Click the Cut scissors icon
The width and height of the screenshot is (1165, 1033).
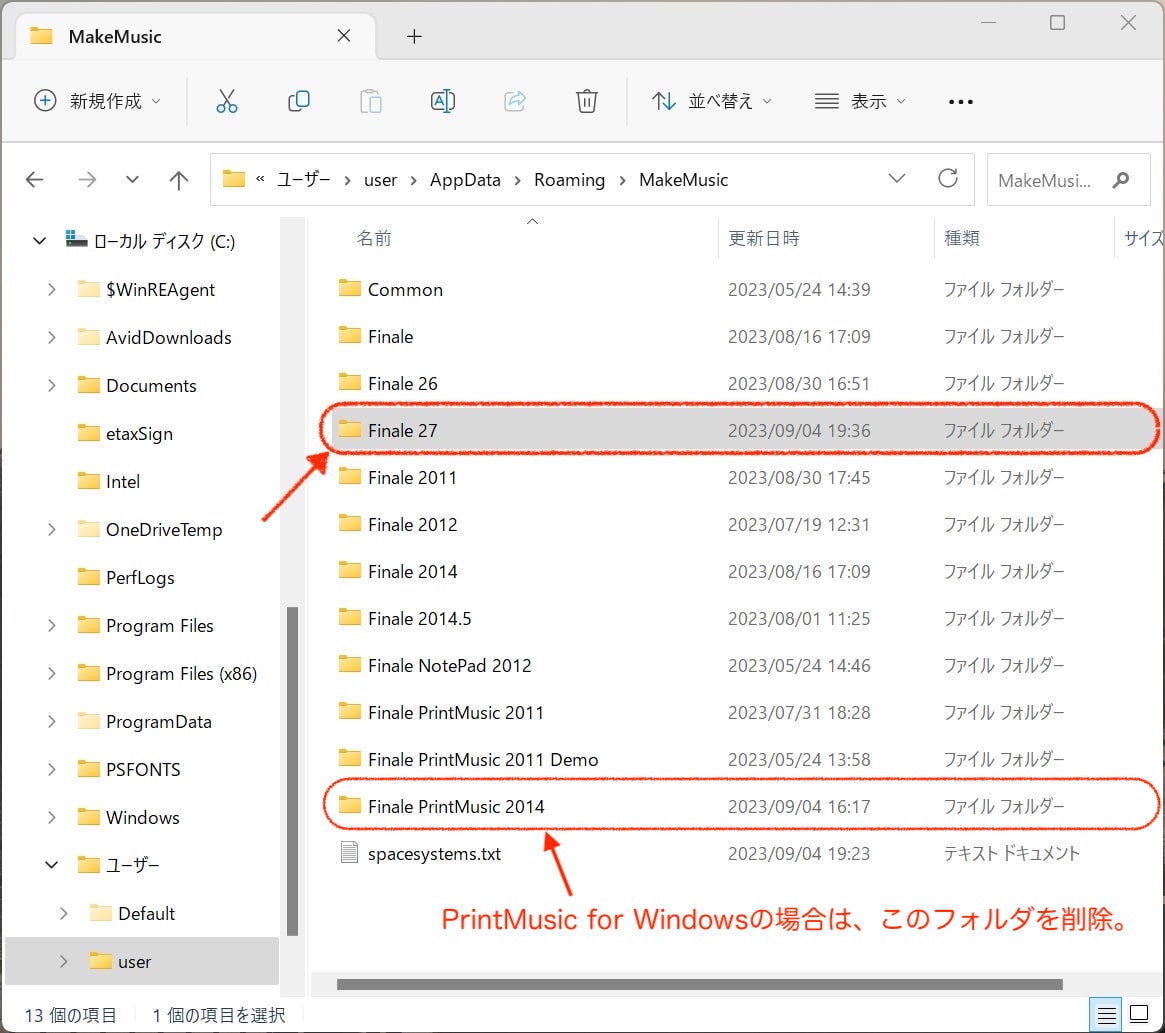[227, 101]
